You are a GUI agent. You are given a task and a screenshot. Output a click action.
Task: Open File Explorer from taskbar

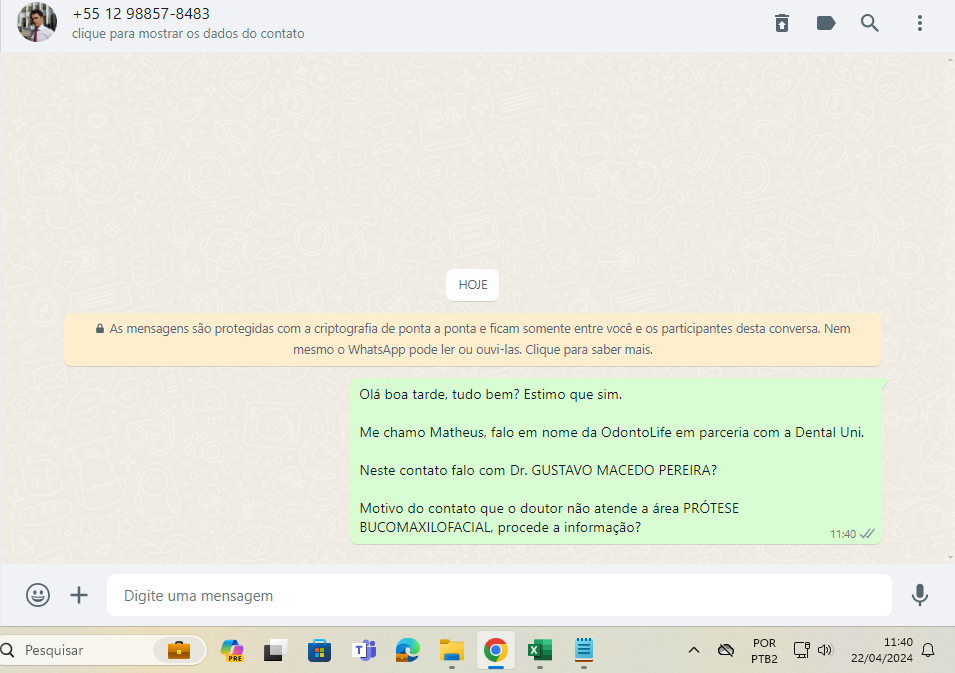[452, 650]
